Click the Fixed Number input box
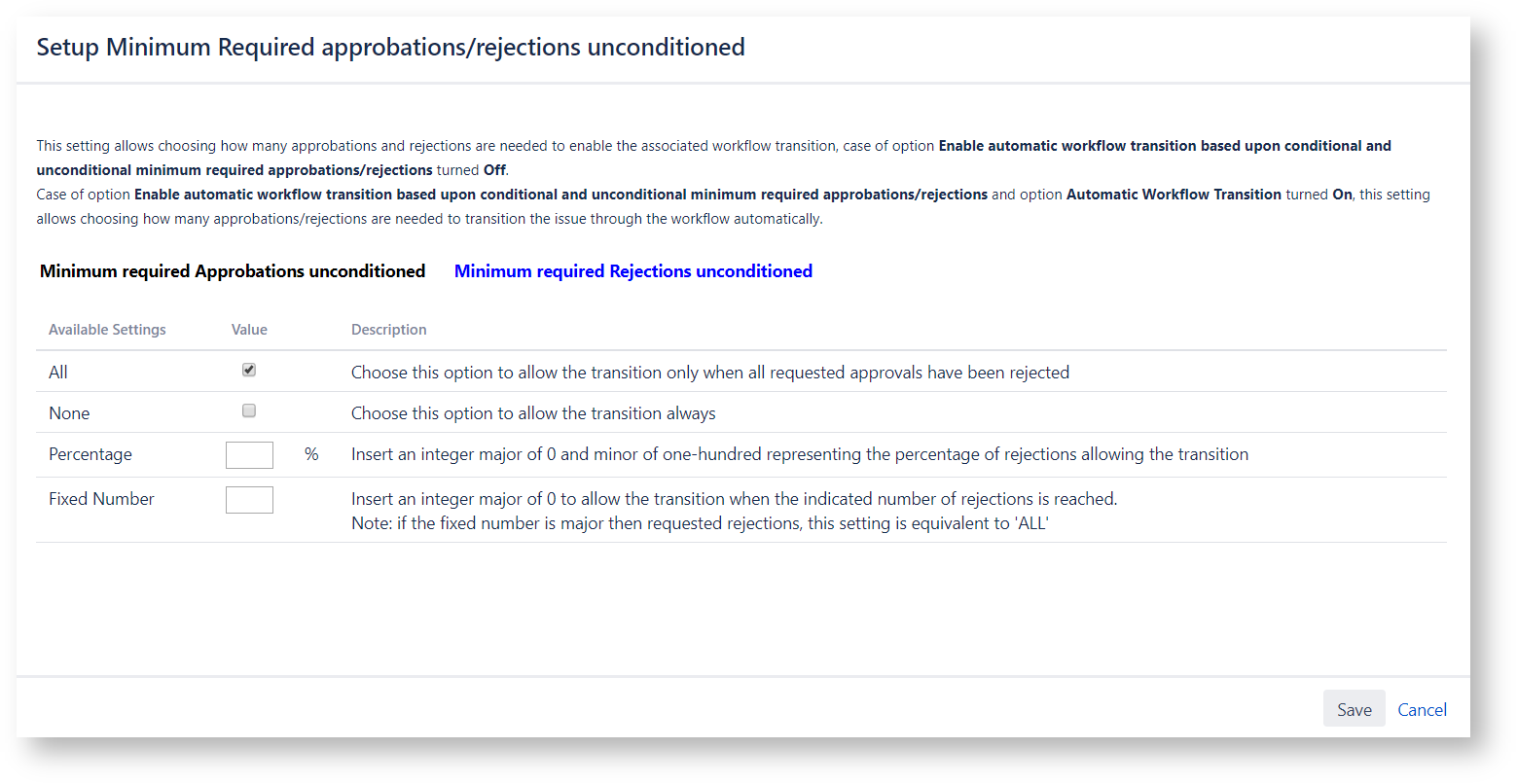The height and width of the screenshot is (784, 1517). tap(249, 500)
